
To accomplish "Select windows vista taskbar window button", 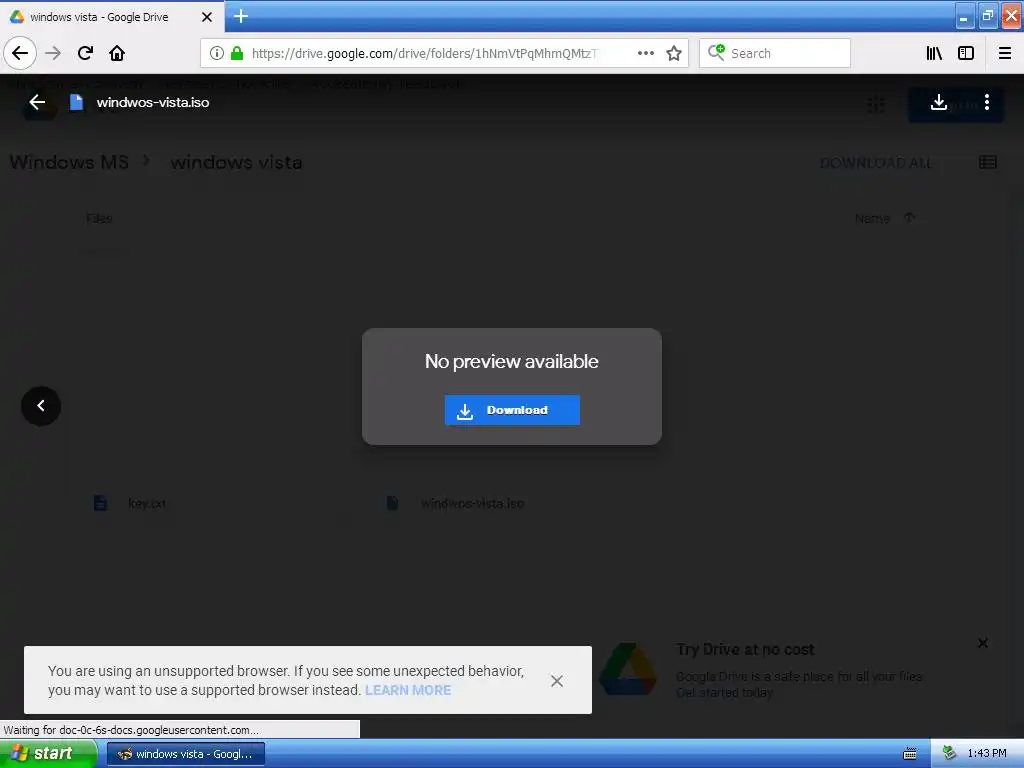I will click(185, 754).
